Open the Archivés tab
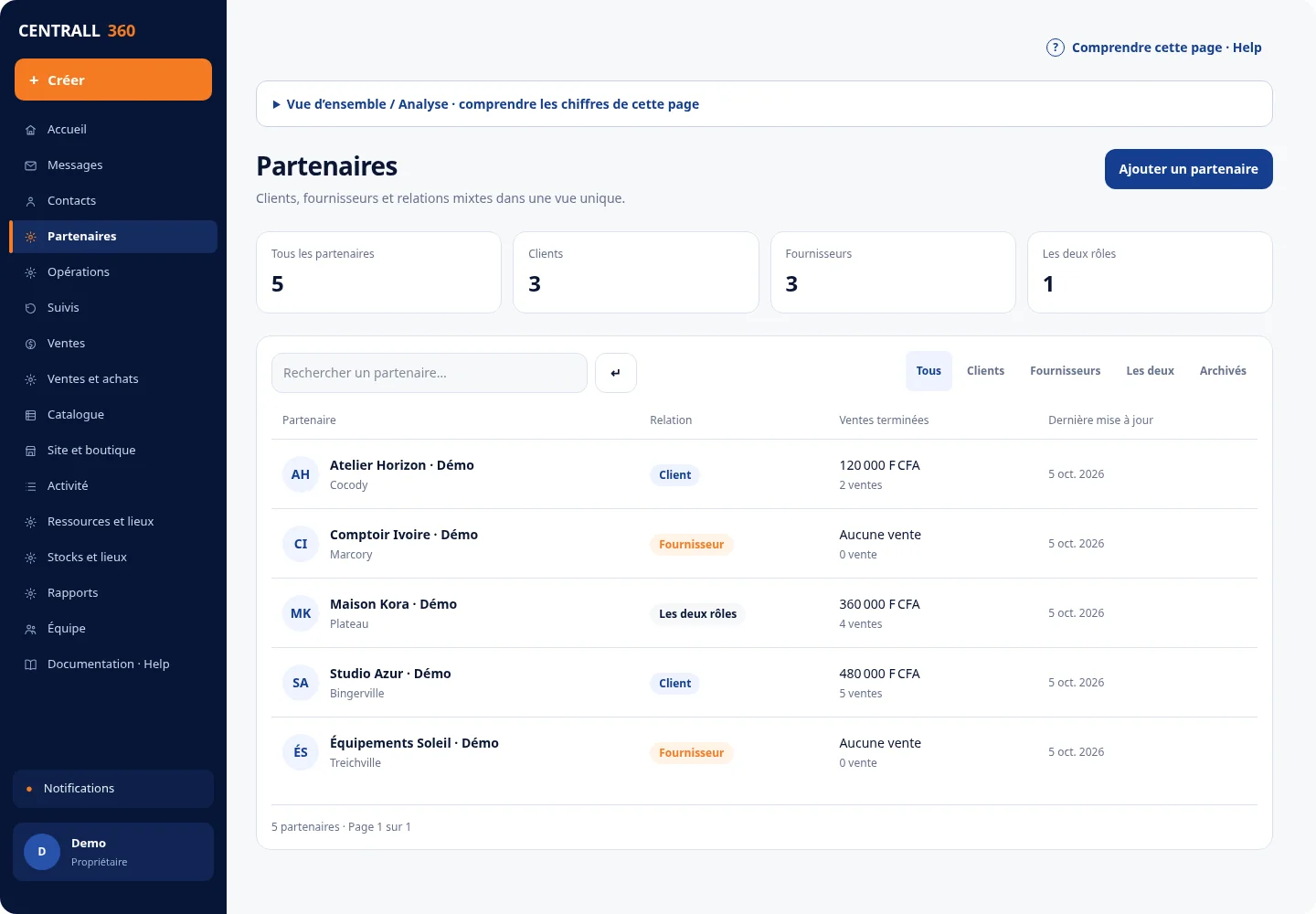Screen dimensions: 1316x914 (x=1223, y=371)
